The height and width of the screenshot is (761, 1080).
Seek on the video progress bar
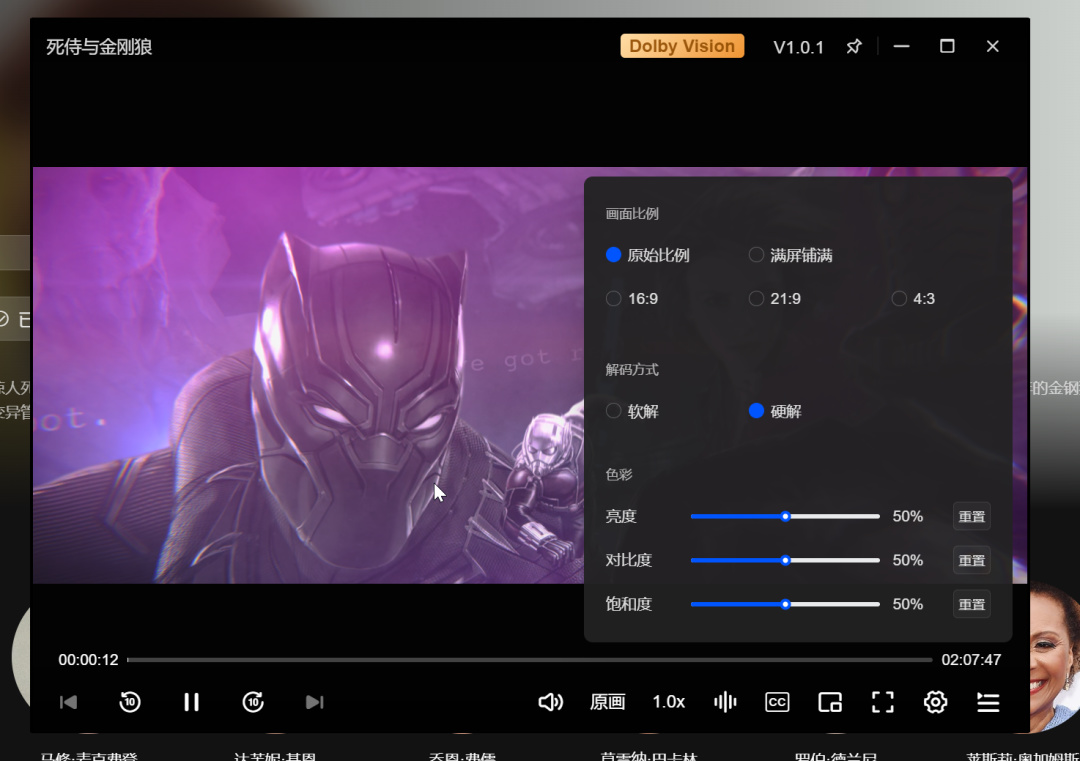click(x=529, y=660)
